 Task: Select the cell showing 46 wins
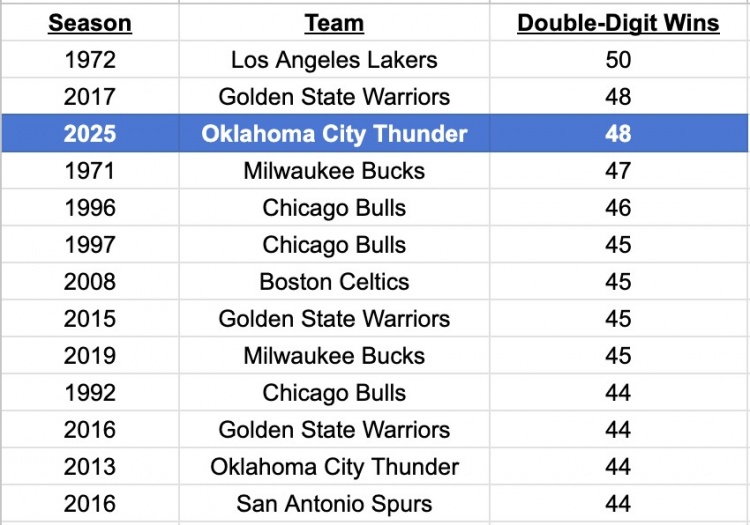click(618, 208)
